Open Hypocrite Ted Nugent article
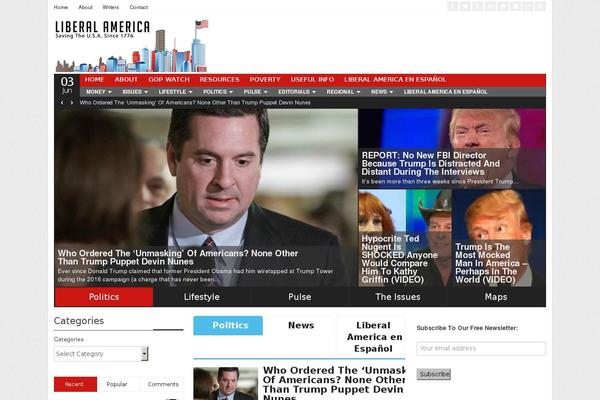This screenshot has height=400, width=600. (399, 259)
